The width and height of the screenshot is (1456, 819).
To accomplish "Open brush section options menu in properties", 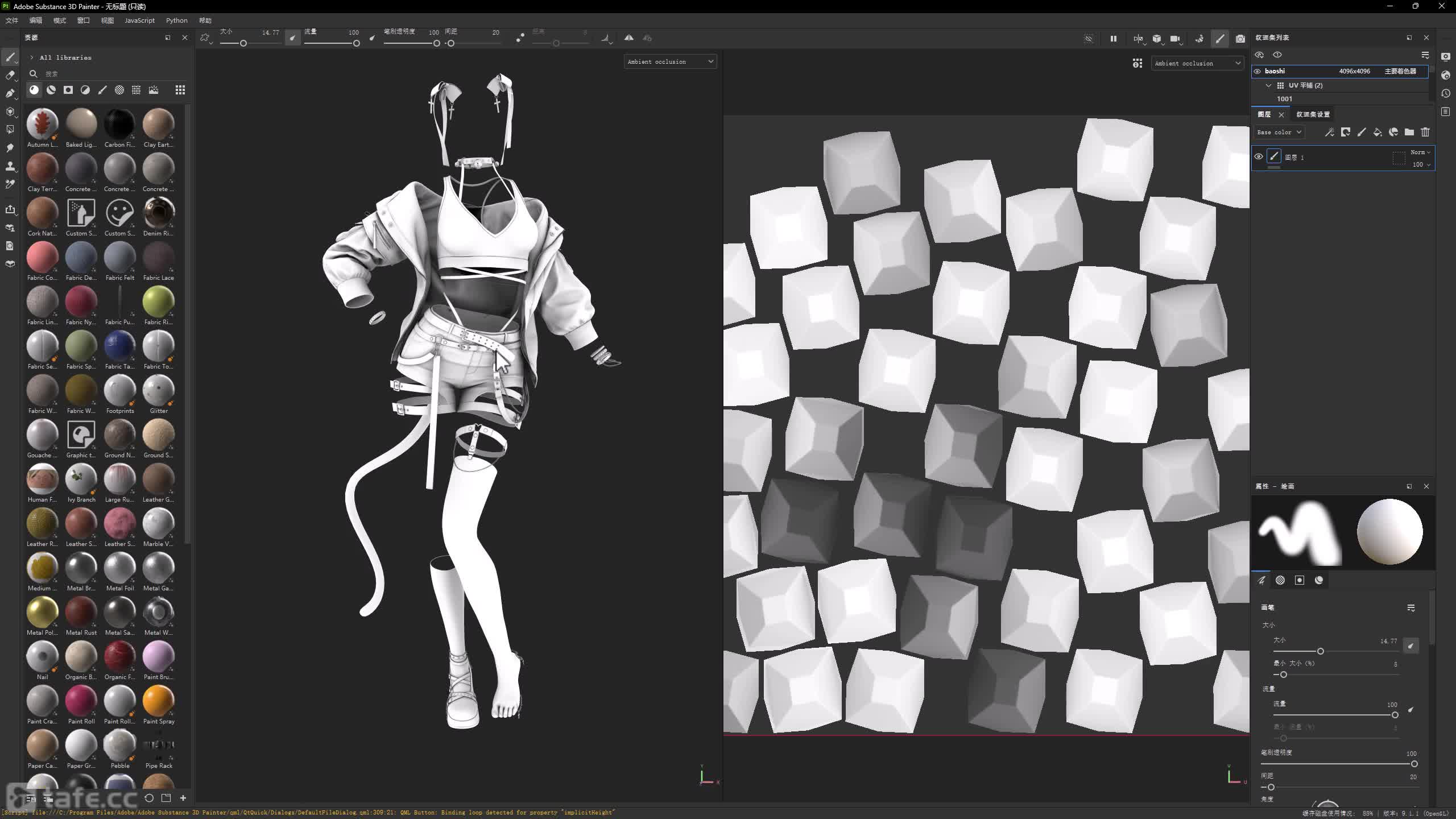I will (x=1411, y=608).
